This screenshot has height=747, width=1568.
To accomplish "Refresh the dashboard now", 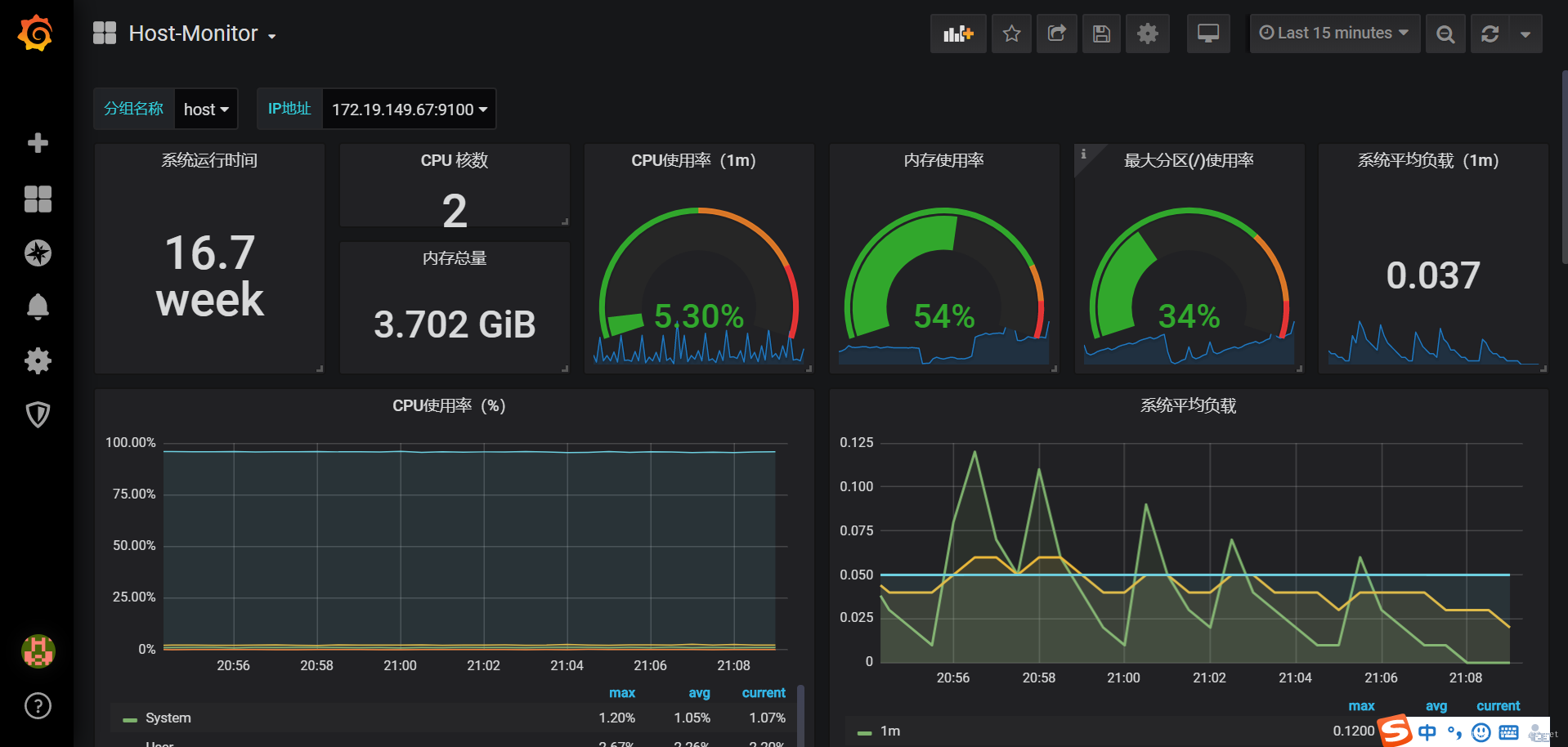I will point(1490,34).
